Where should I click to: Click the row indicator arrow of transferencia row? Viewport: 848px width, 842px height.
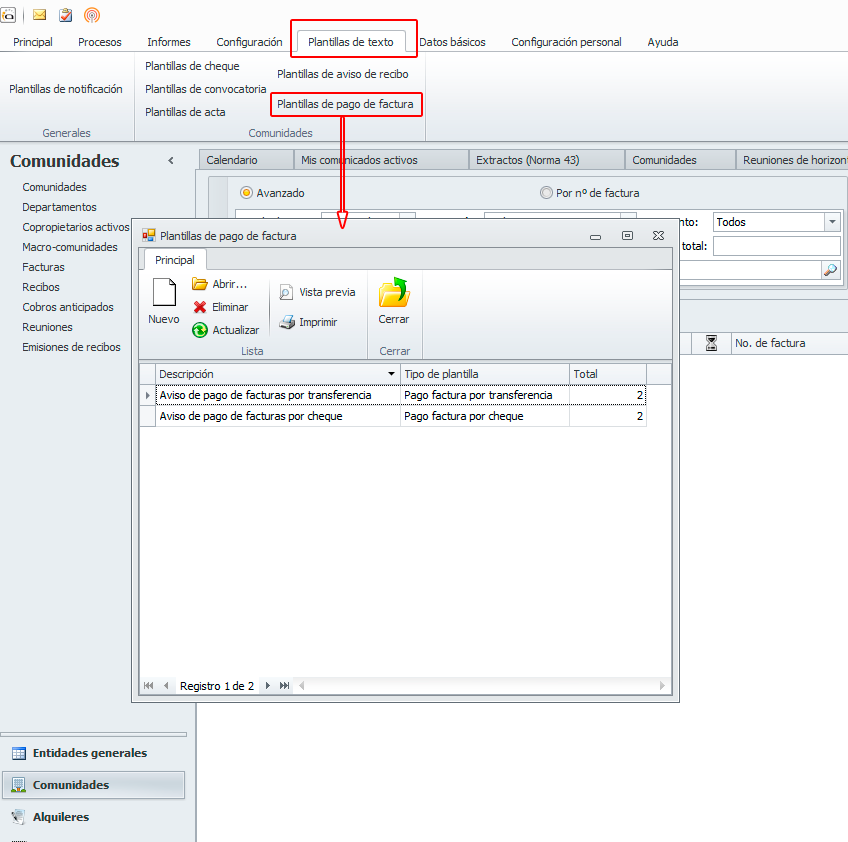[x=148, y=395]
